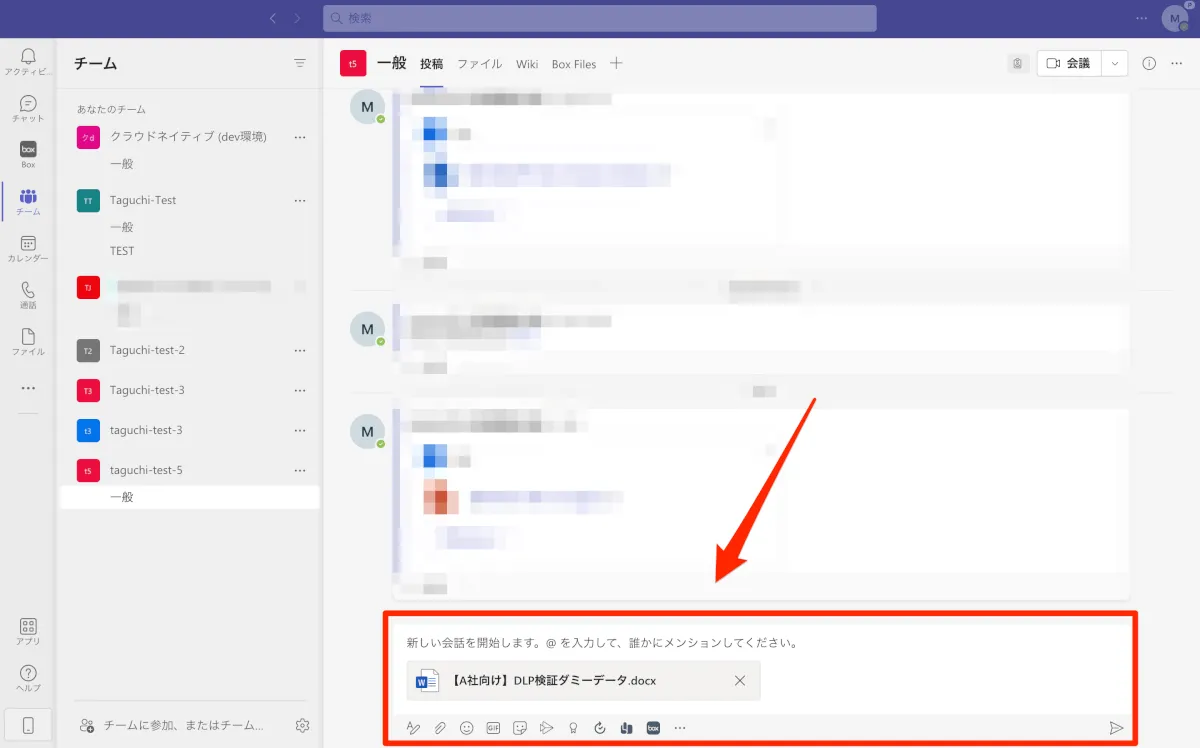The width and height of the screenshot is (1200, 748).
Task: Expand the 会議 button dropdown arrow
Action: 1115,63
